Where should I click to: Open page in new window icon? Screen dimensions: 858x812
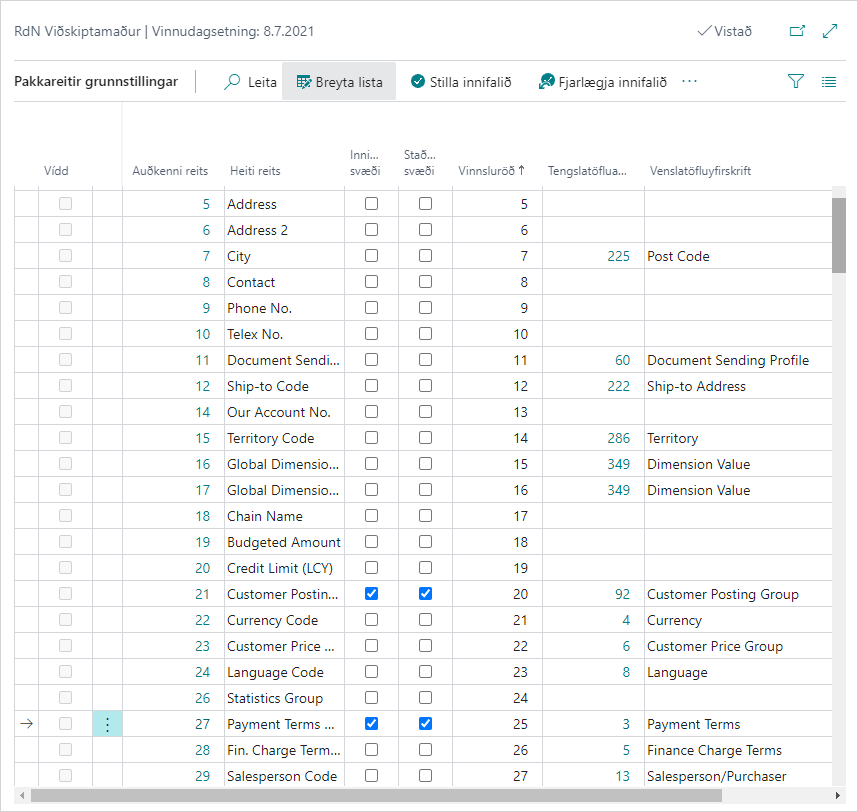point(797,31)
